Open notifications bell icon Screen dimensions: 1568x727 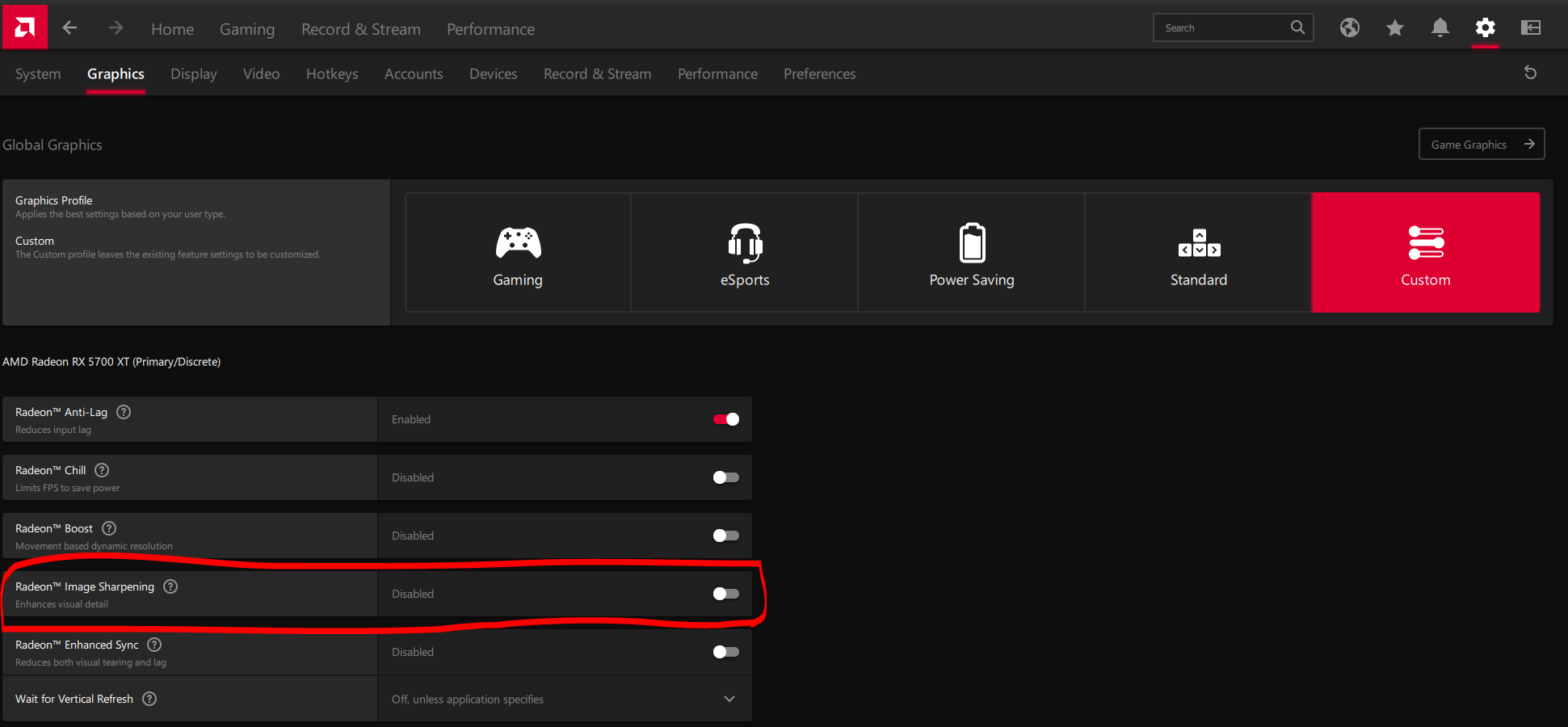(x=1440, y=27)
